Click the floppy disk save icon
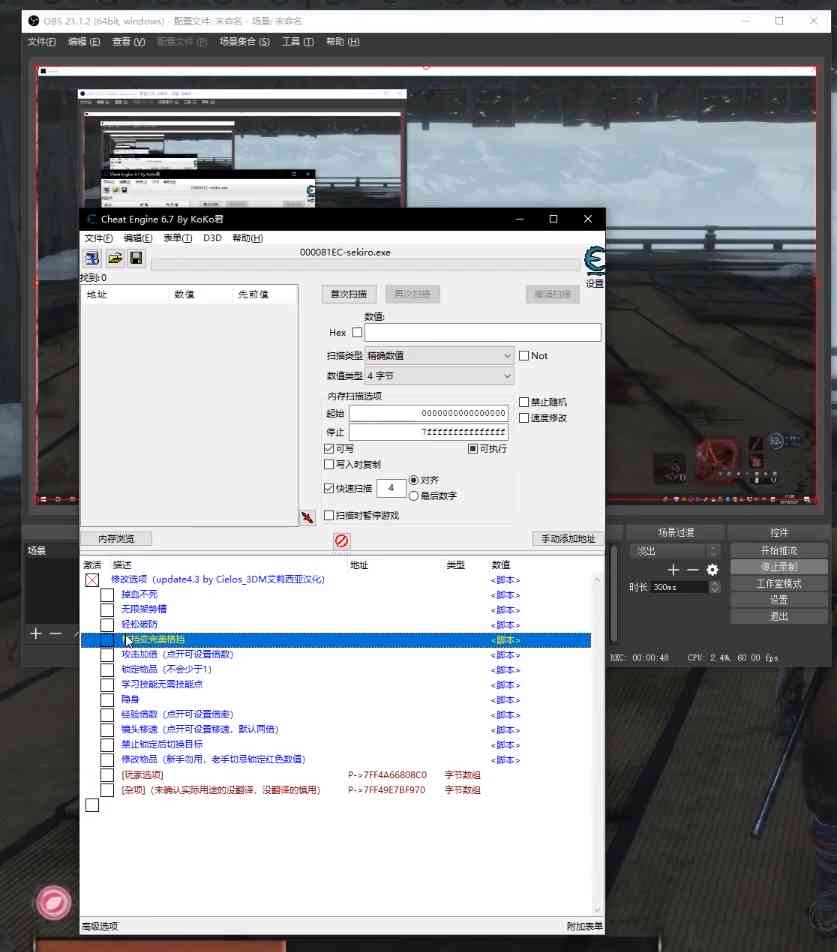 [137, 258]
